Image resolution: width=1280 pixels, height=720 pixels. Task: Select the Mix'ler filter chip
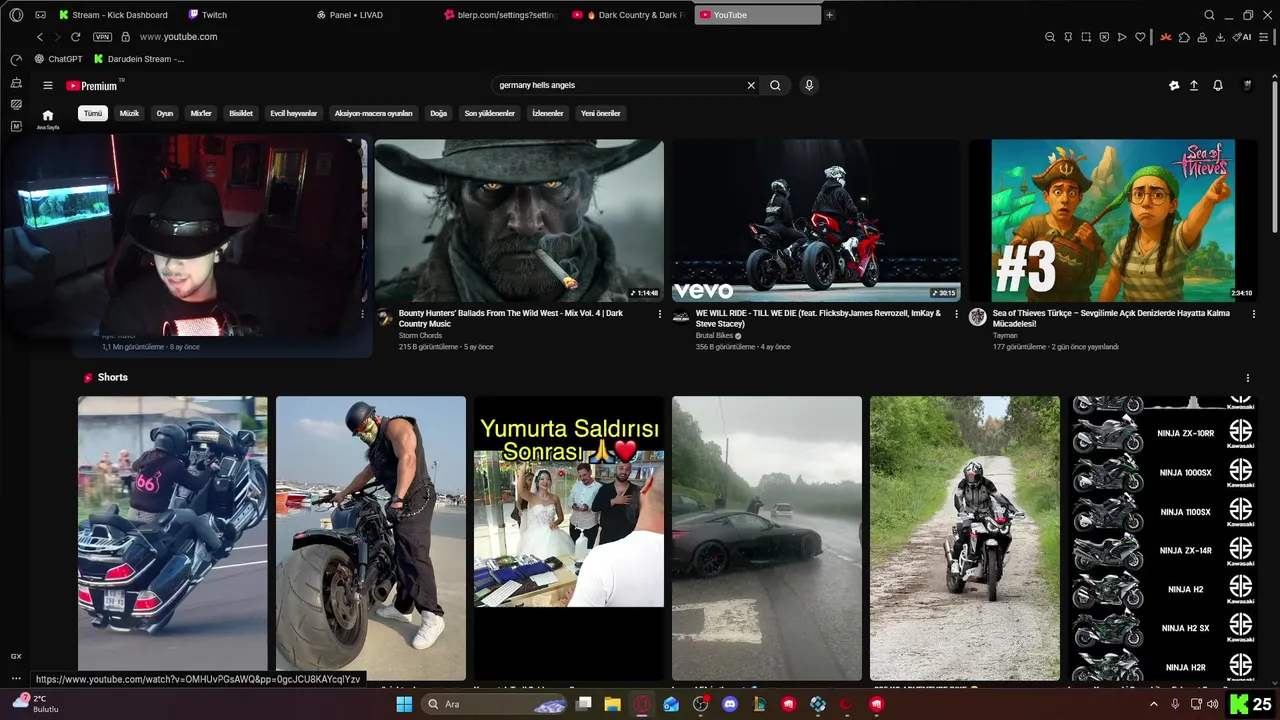tap(201, 114)
